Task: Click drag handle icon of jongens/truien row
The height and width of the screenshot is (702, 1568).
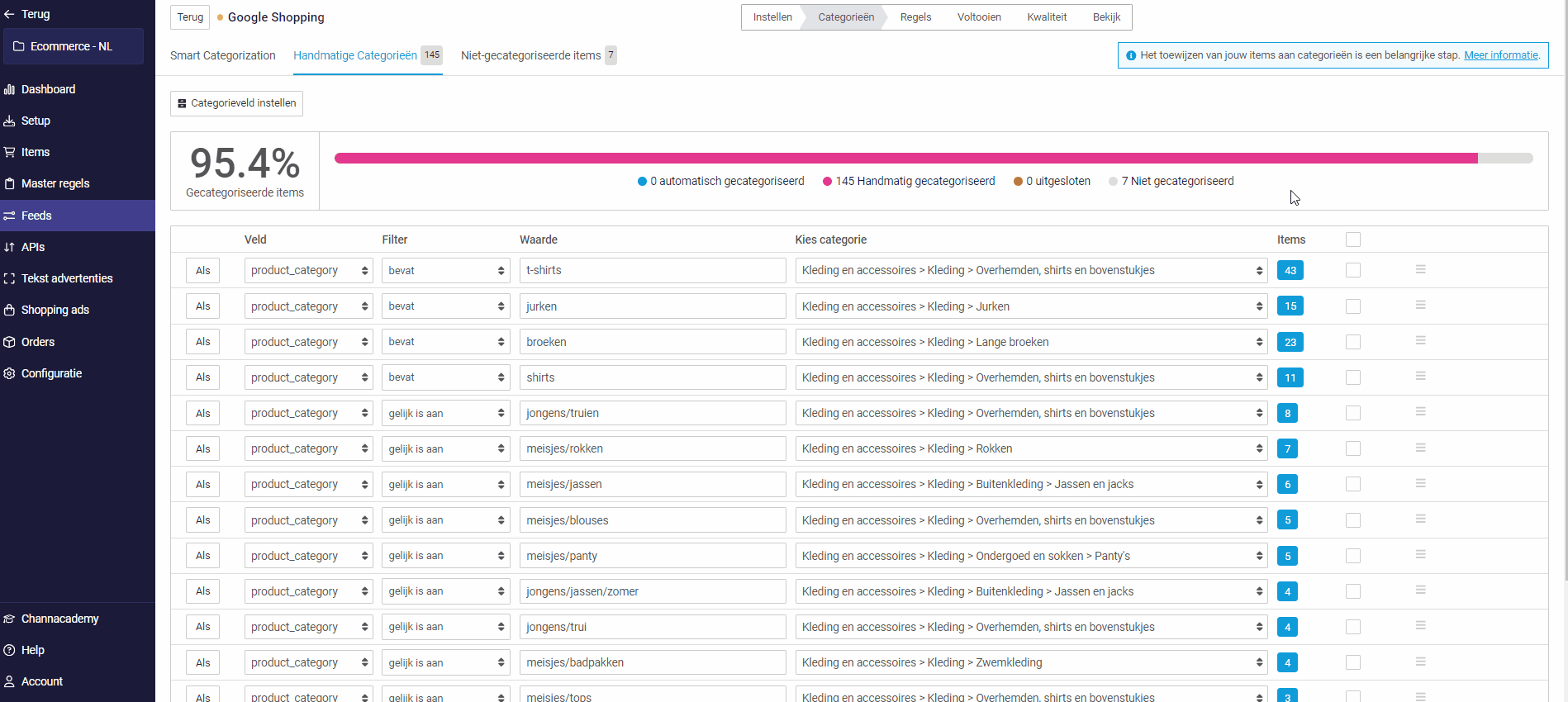Action: click(1421, 411)
